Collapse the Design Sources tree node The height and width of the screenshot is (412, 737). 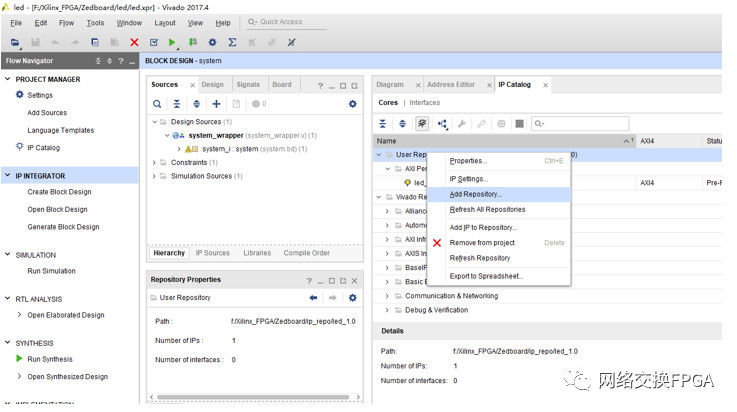point(155,122)
